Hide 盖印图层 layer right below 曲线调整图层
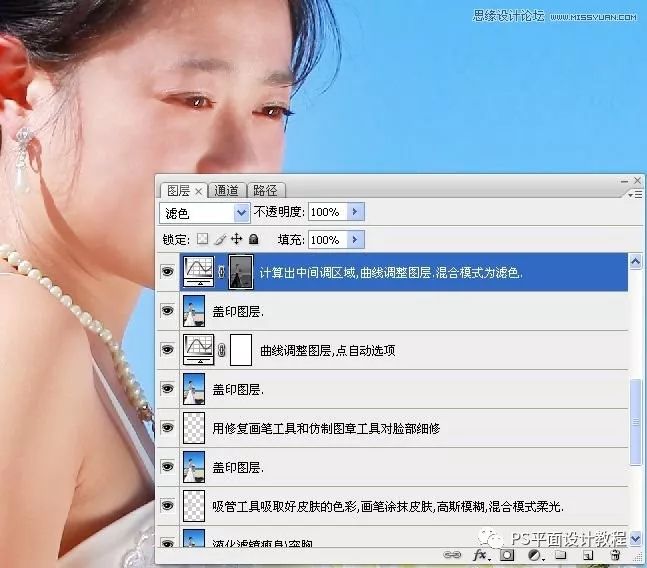This screenshot has width=647, height=568. pos(168,389)
